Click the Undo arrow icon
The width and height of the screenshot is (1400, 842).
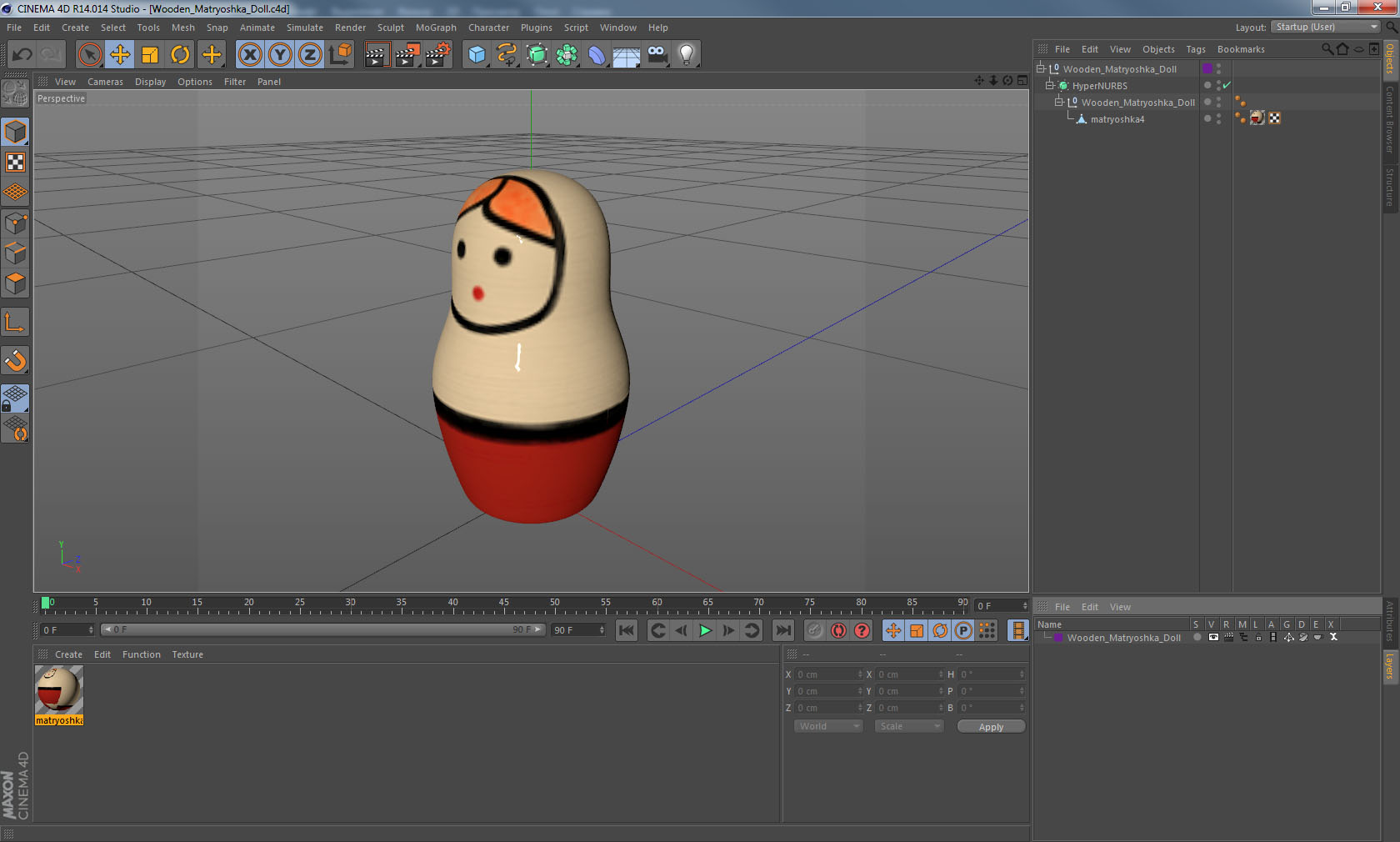pos(22,55)
